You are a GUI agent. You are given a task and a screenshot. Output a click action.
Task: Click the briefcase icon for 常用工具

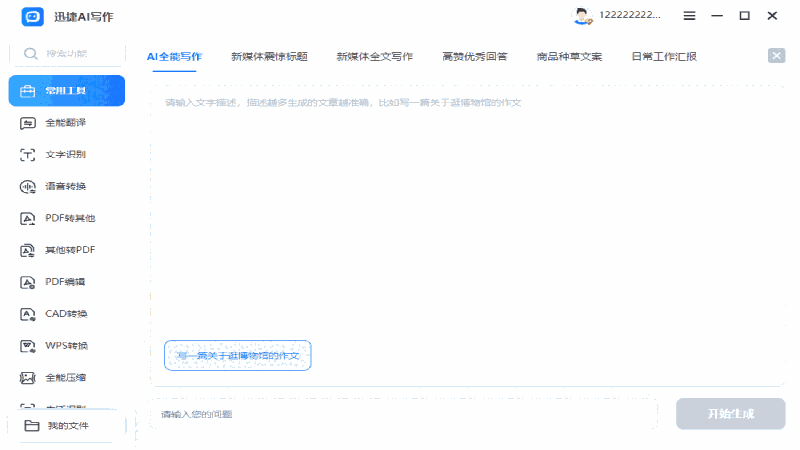click(x=28, y=91)
